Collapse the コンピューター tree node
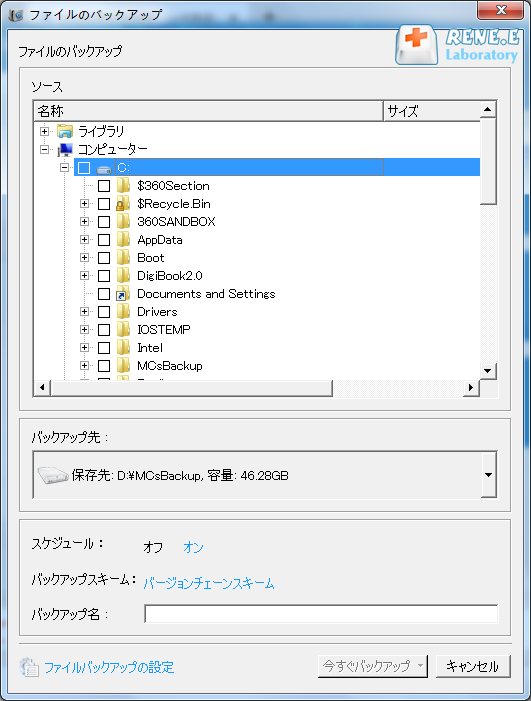The height and width of the screenshot is (701, 531). click(x=44, y=150)
